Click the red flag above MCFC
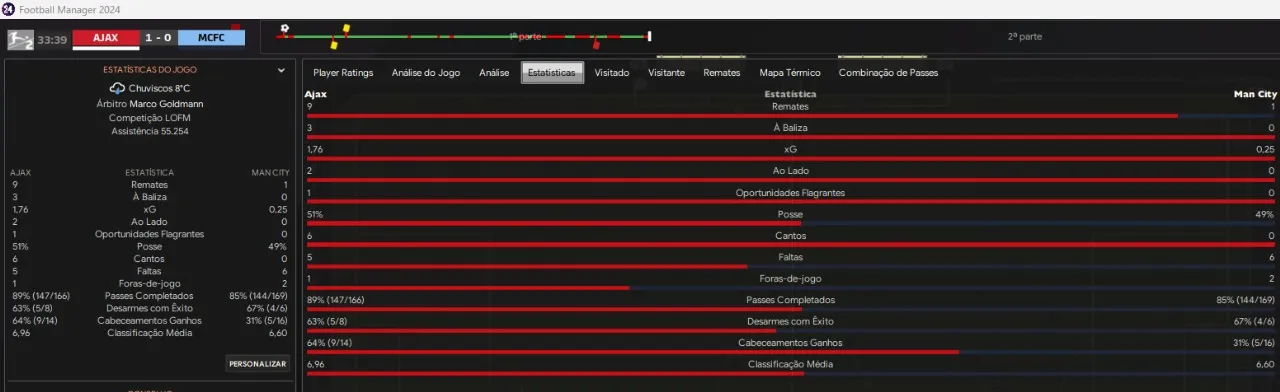The width and height of the screenshot is (1280, 392). point(236,27)
